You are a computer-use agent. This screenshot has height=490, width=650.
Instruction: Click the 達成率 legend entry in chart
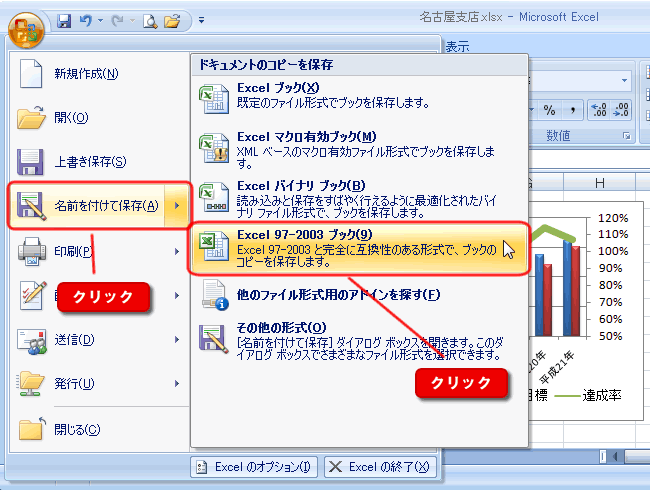588,395
